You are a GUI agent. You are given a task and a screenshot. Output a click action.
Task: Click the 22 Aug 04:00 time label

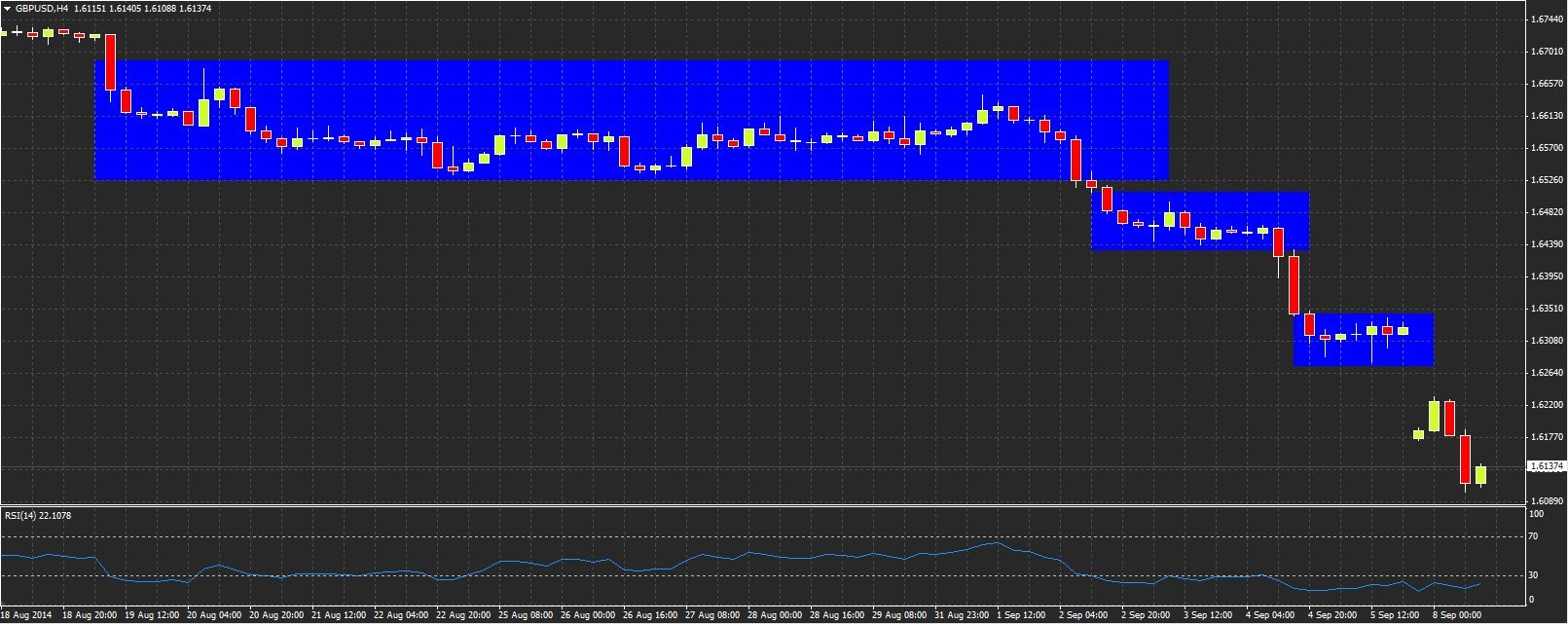[400, 615]
